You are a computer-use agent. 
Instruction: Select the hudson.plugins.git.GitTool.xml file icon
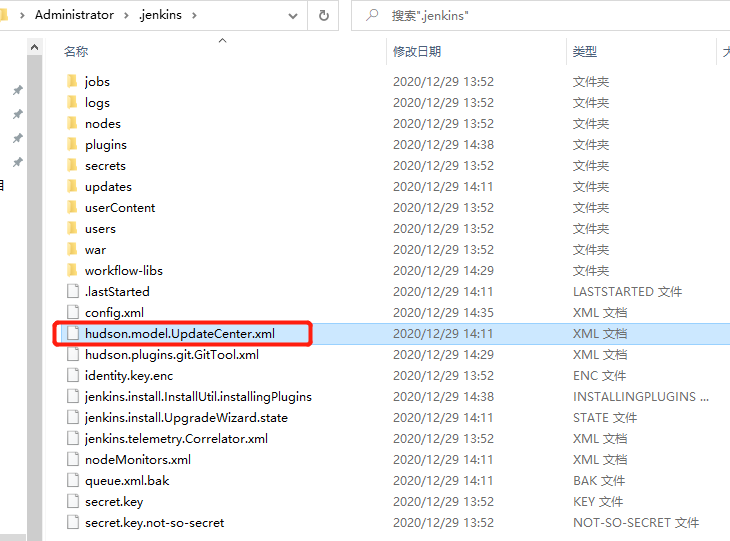pos(73,354)
